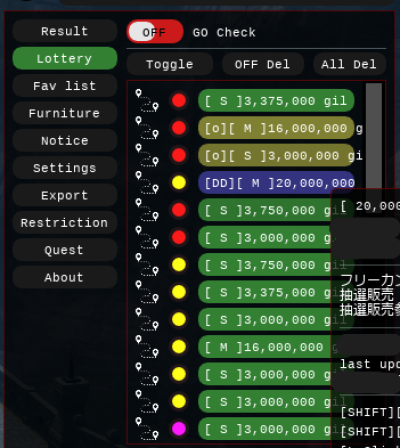The image size is (400, 448).
Task: Click red dot beside [o][ S ]3,000,000 entry
Action: pyautogui.click(x=179, y=155)
